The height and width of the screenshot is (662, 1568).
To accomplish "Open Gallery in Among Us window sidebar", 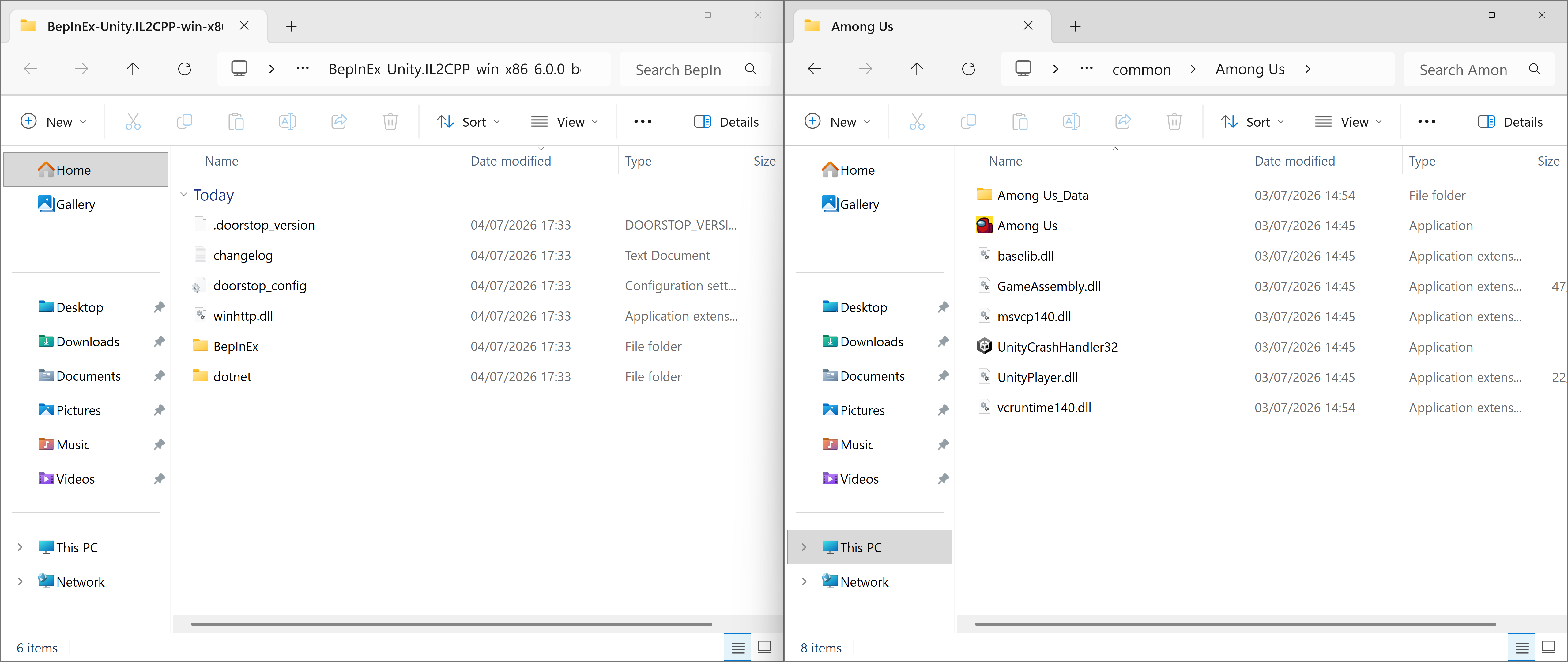I will click(x=859, y=204).
